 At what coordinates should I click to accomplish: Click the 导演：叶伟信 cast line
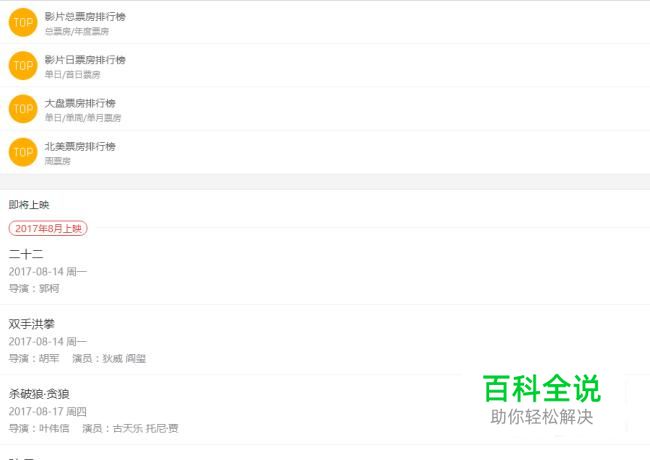(39, 429)
